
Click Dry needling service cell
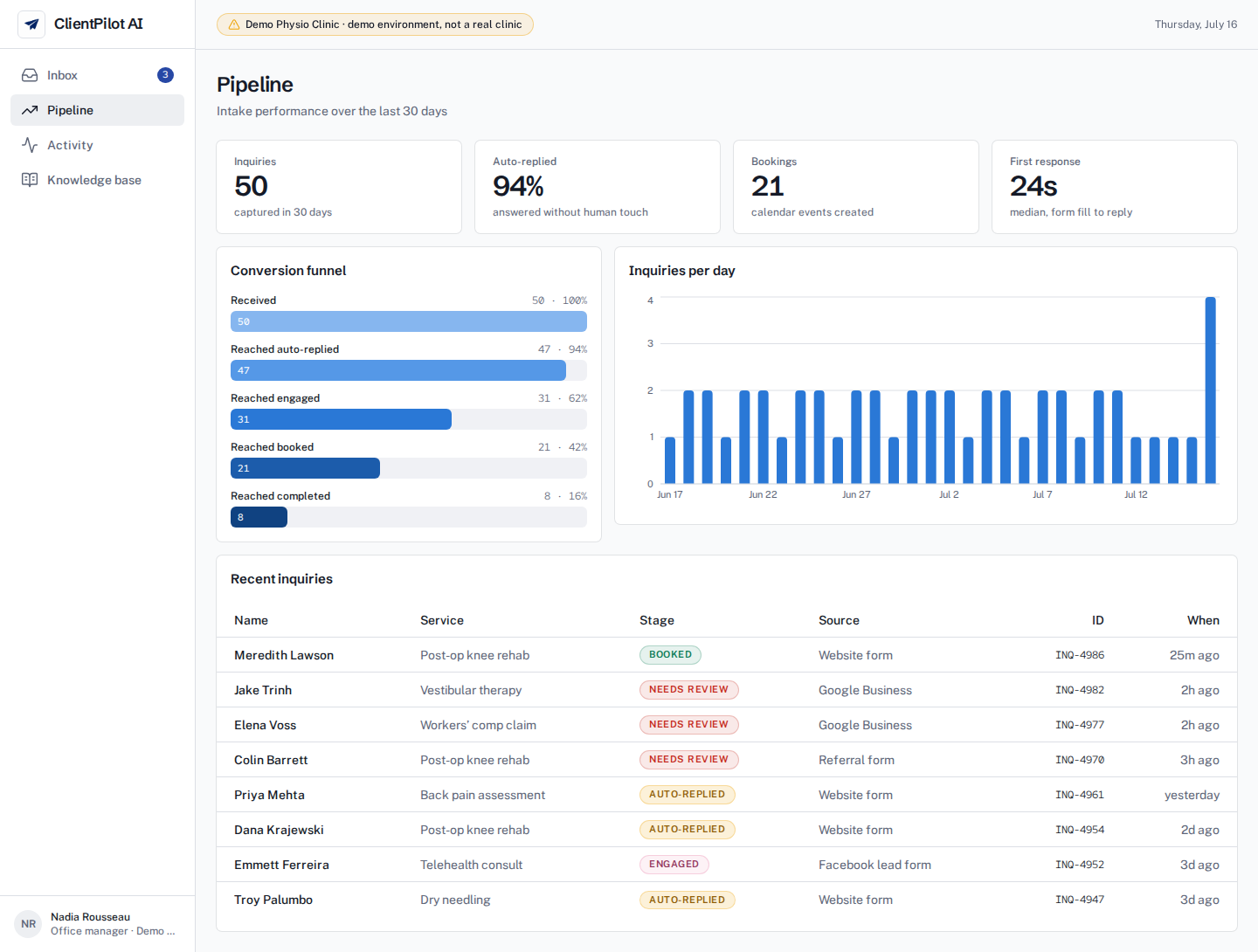tap(455, 900)
